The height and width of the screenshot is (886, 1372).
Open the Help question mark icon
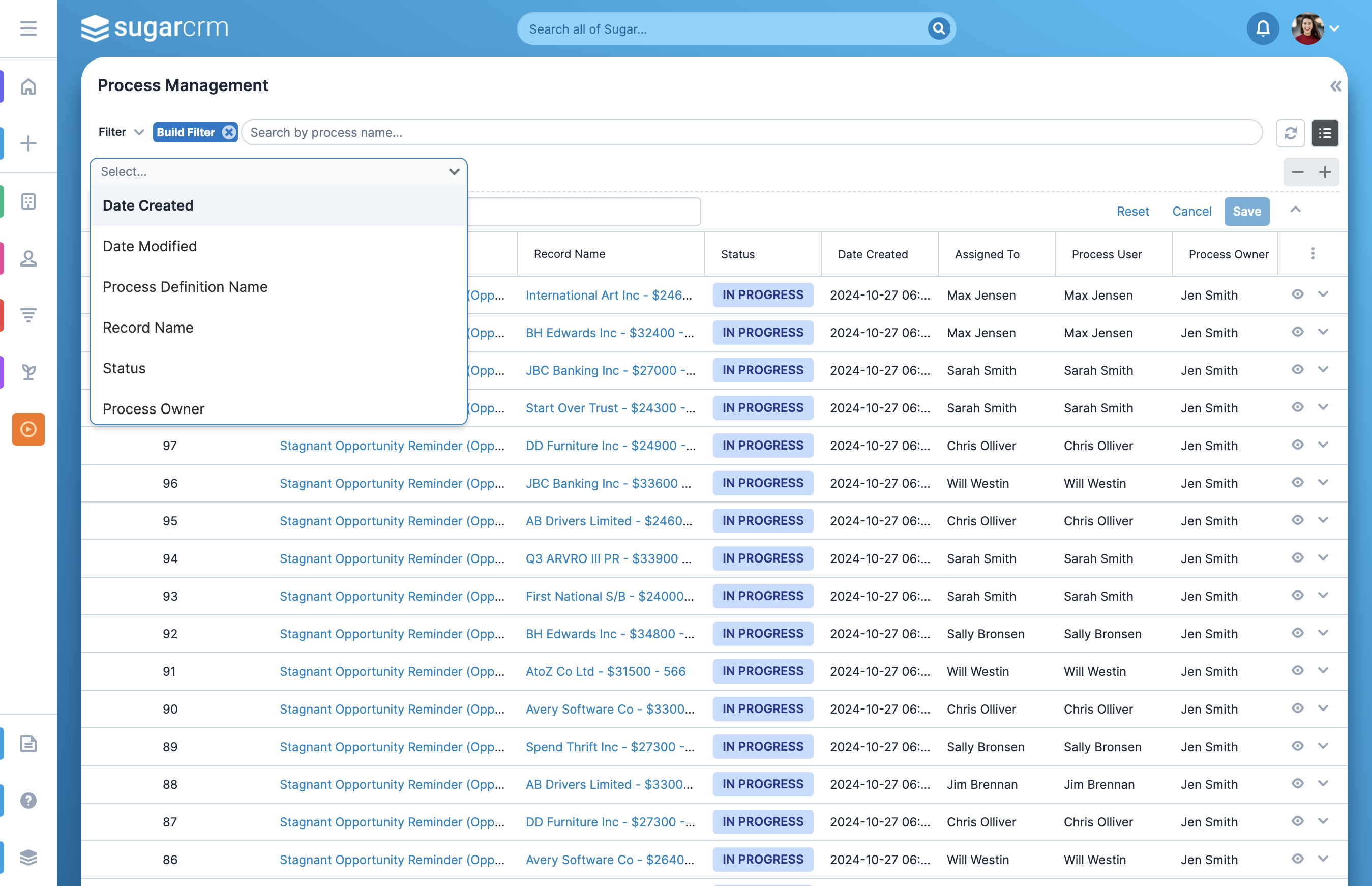coord(28,800)
